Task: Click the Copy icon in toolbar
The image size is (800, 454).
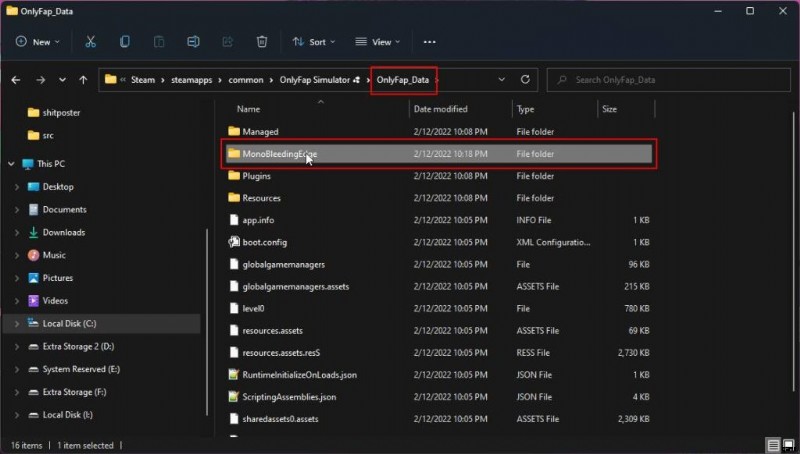Action: [x=124, y=42]
